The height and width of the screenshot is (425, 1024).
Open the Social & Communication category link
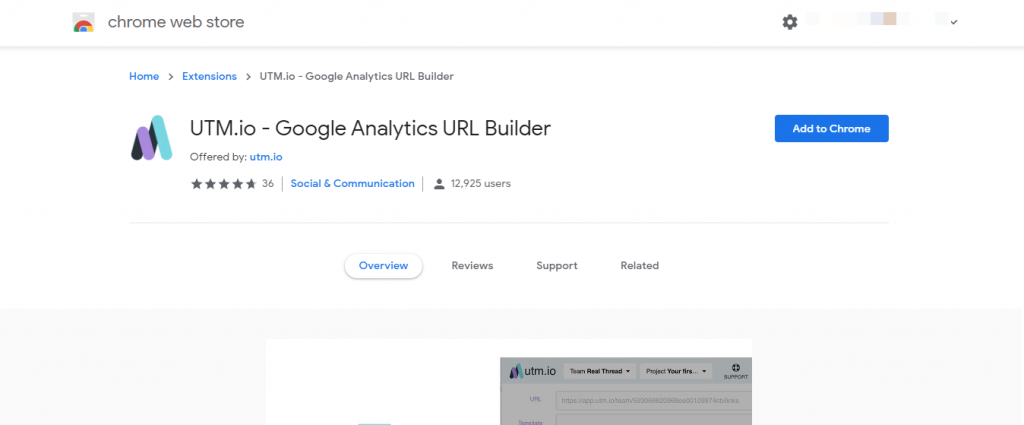pyautogui.click(x=352, y=184)
